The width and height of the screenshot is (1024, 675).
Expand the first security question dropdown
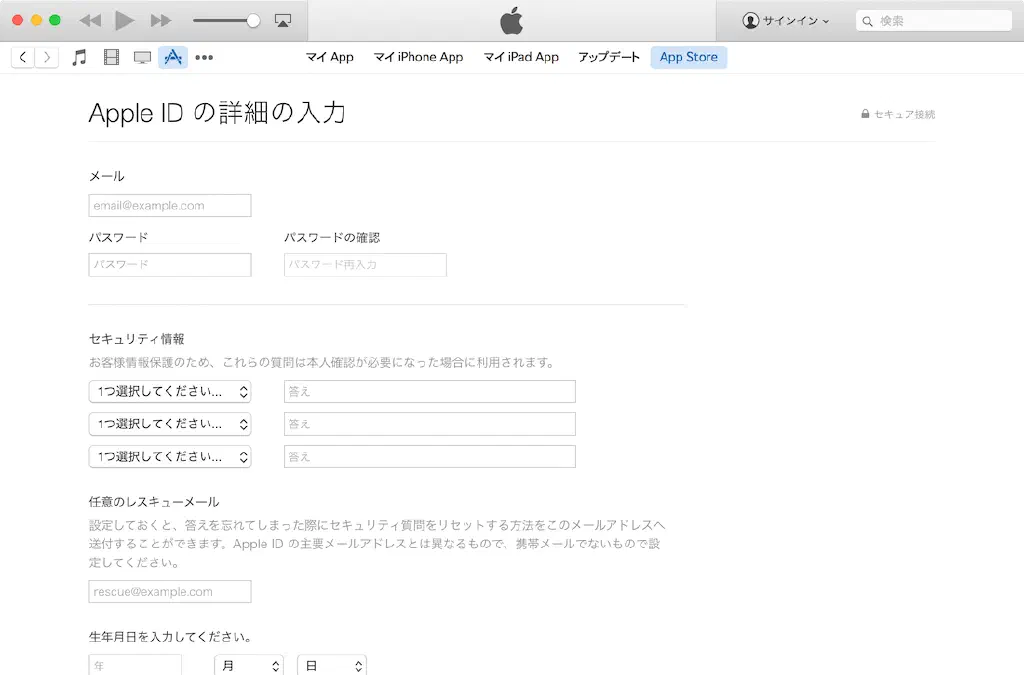tap(169, 392)
